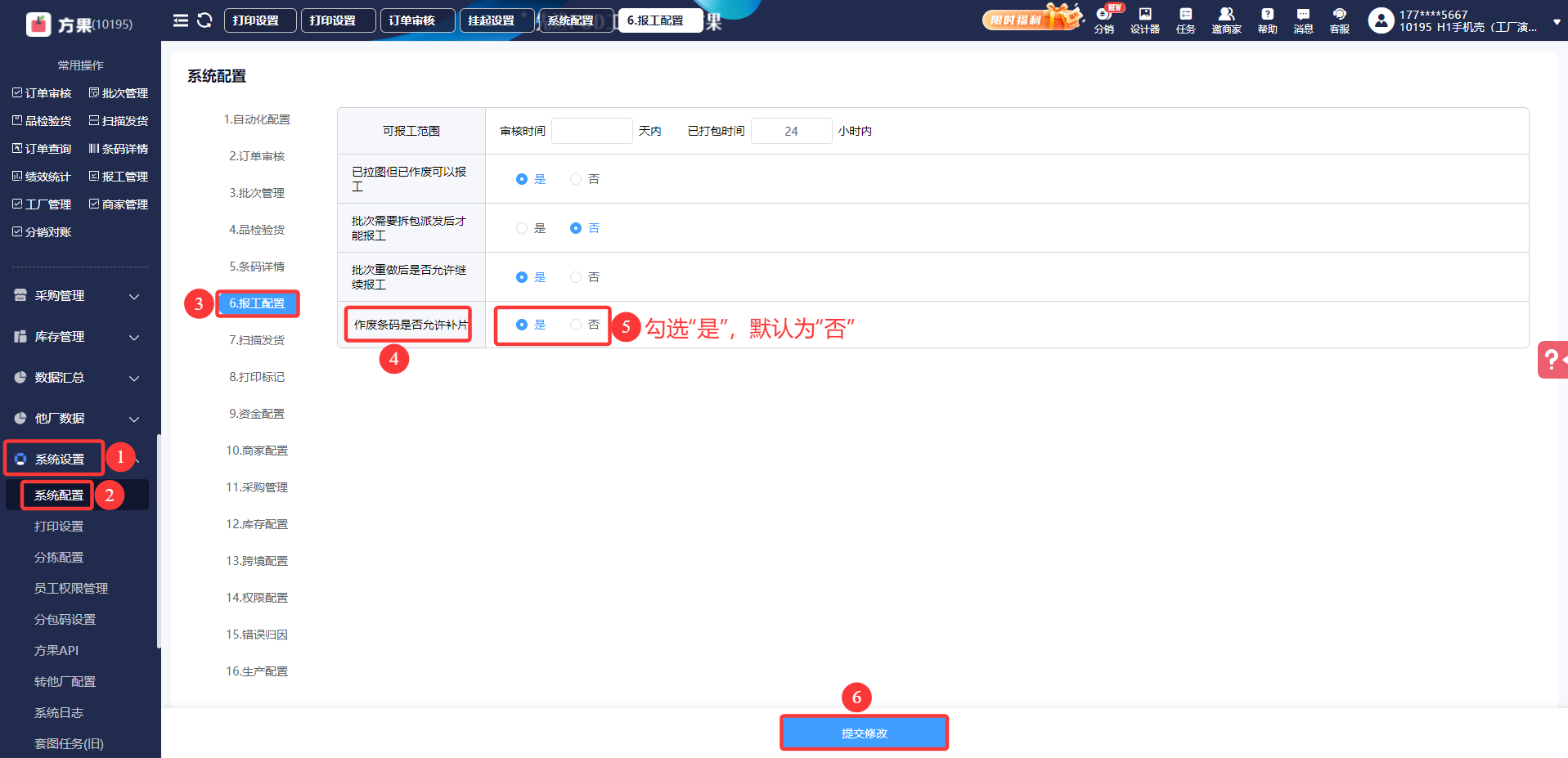Open 1.自动化配置 settings section
The width and height of the screenshot is (1568, 758).
[257, 119]
